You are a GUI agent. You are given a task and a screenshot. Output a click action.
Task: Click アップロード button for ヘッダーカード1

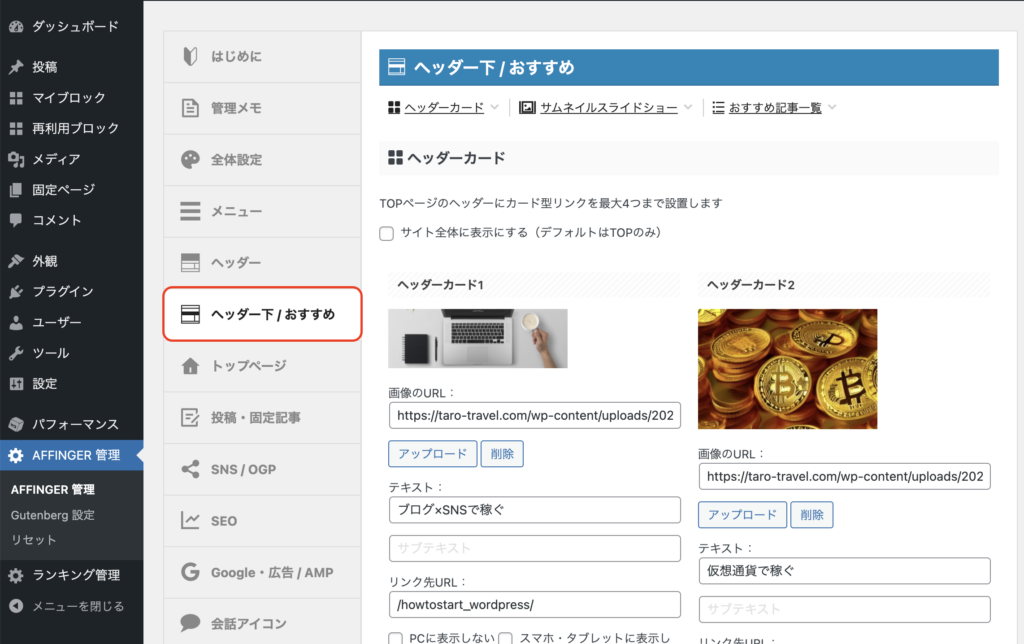point(433,454)
